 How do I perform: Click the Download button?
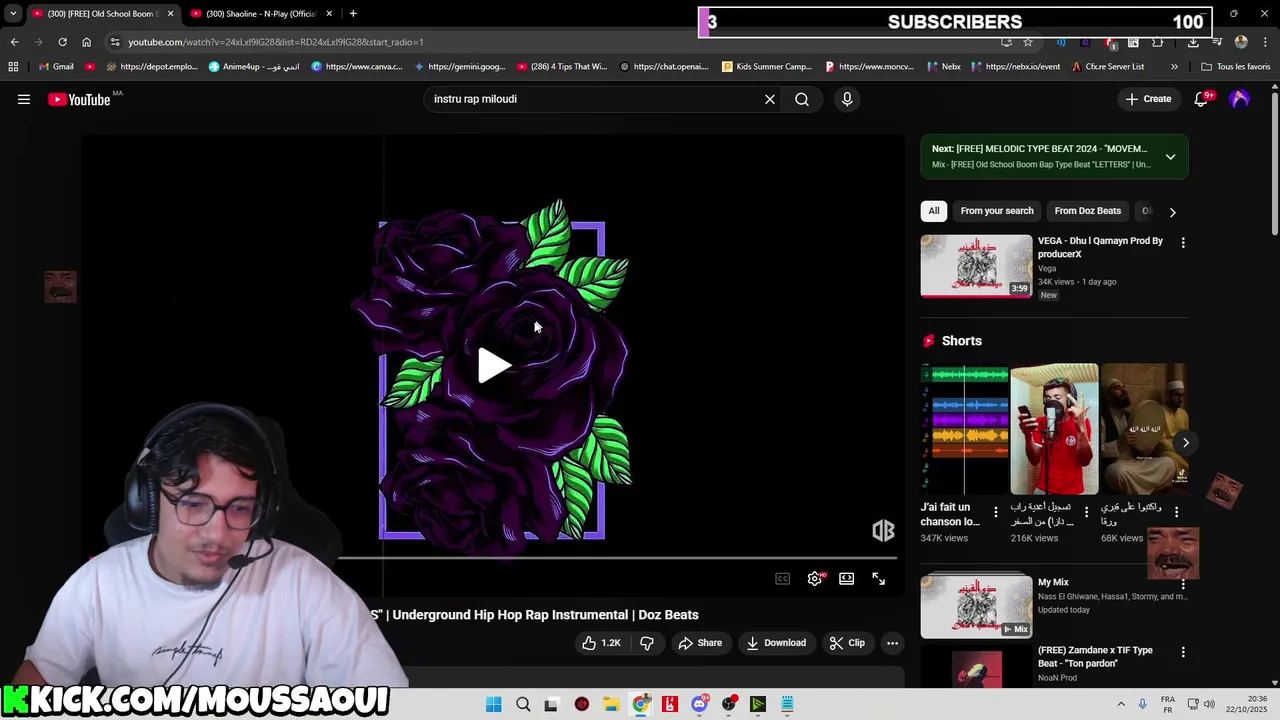776,643
